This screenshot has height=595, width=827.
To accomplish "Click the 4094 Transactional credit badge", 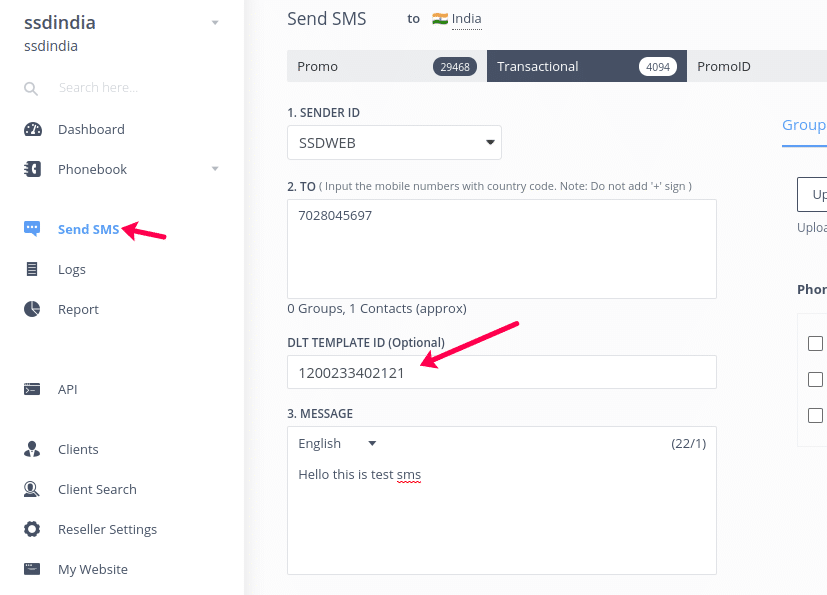I will [x=658, y=67].
